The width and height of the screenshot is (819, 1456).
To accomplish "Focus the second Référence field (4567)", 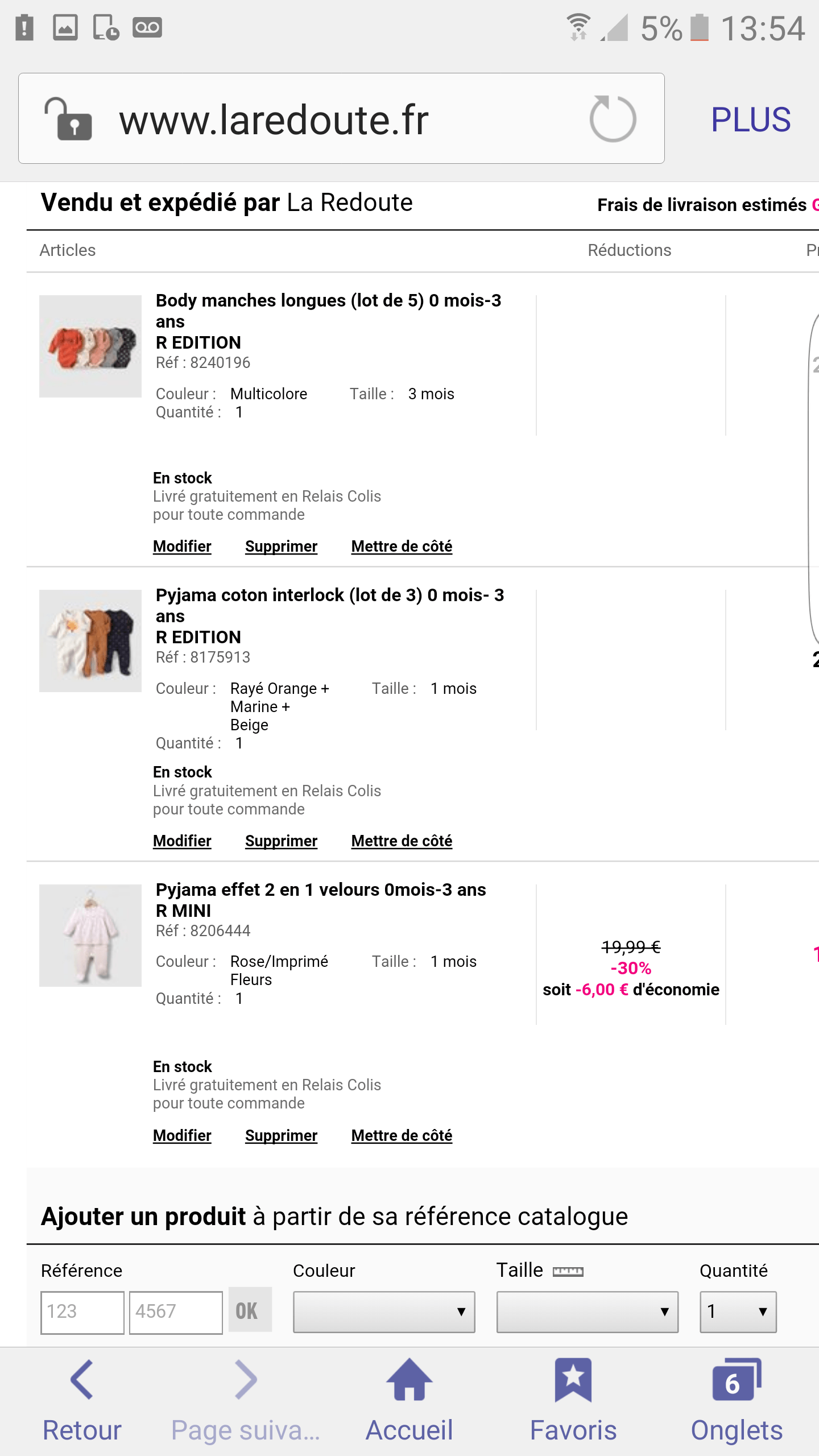I will click(176, 1312).
